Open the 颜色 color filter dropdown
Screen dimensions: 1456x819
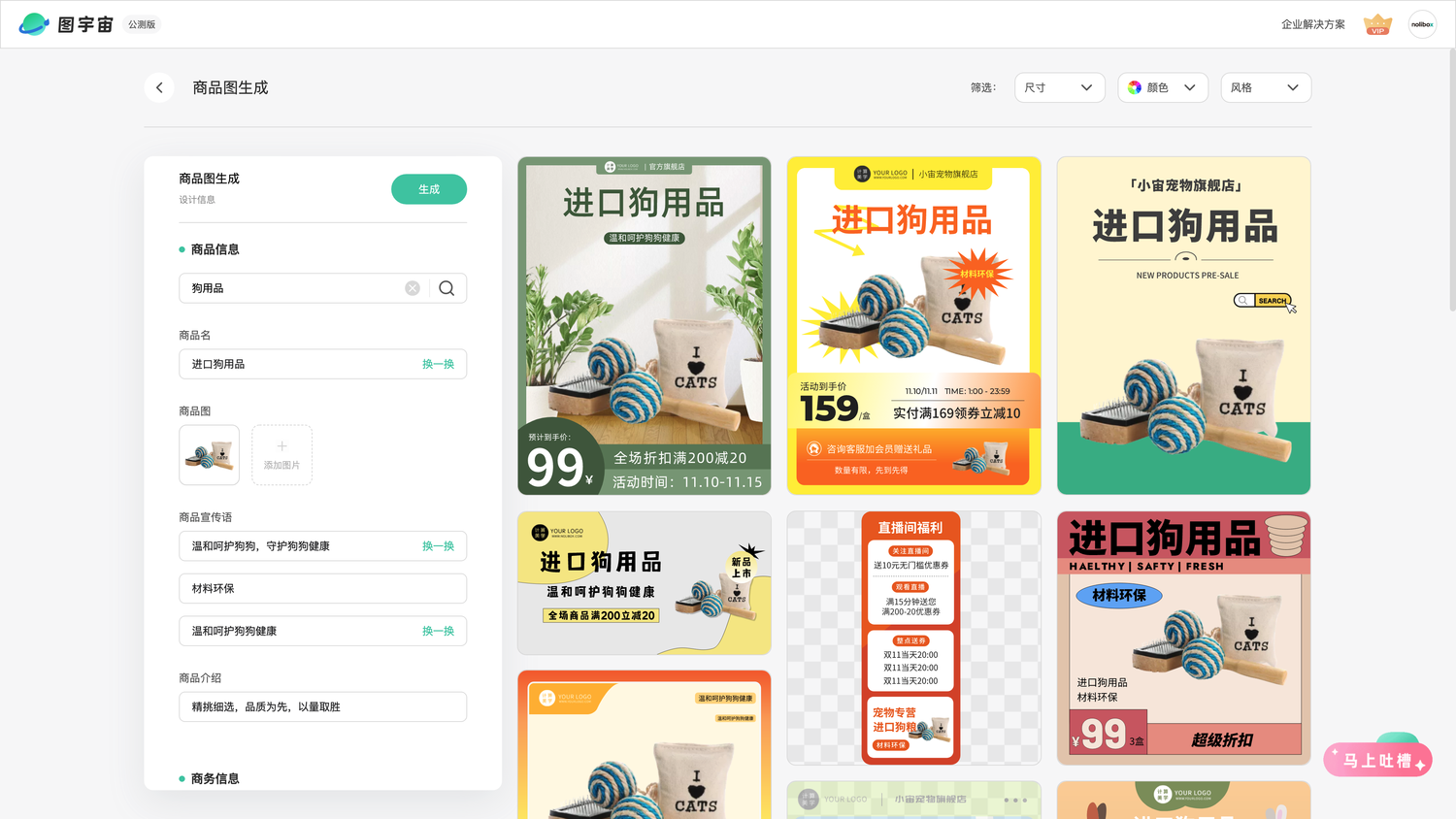(x=1163, y=87)
